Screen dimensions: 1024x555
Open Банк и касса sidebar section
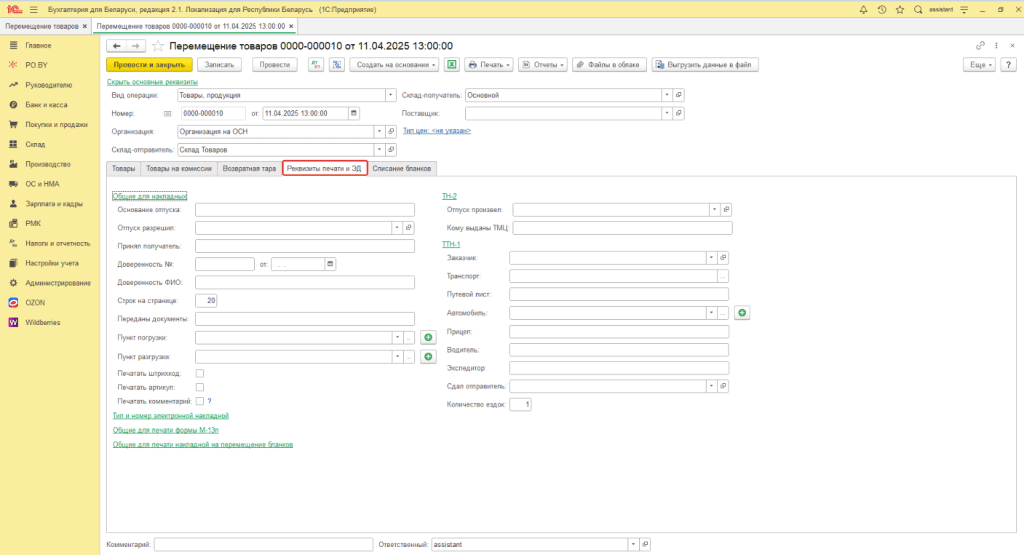tap(46, 104)
